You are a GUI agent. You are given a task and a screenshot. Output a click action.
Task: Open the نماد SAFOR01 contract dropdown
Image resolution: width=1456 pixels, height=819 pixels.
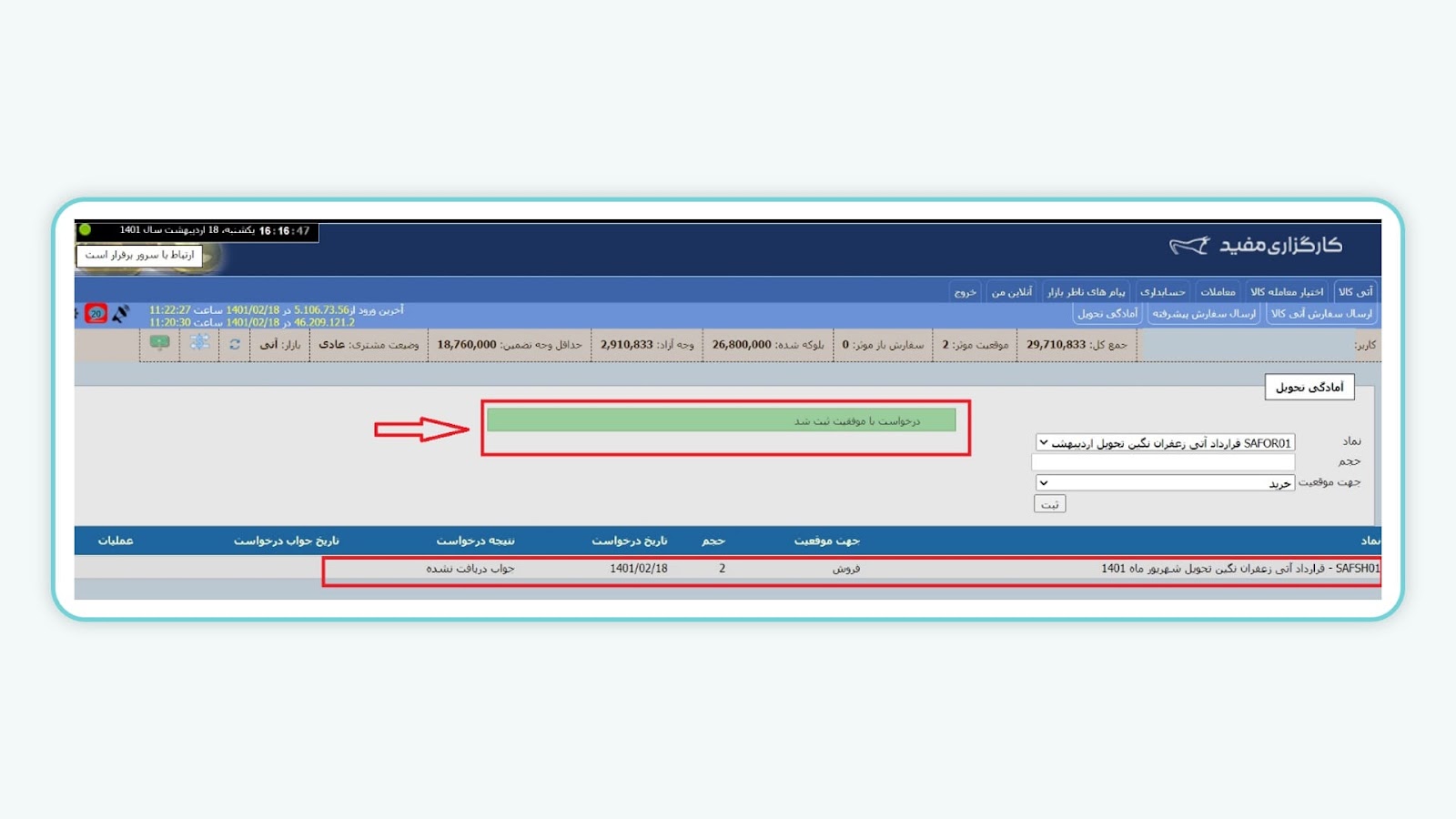tap(1165, 443)
